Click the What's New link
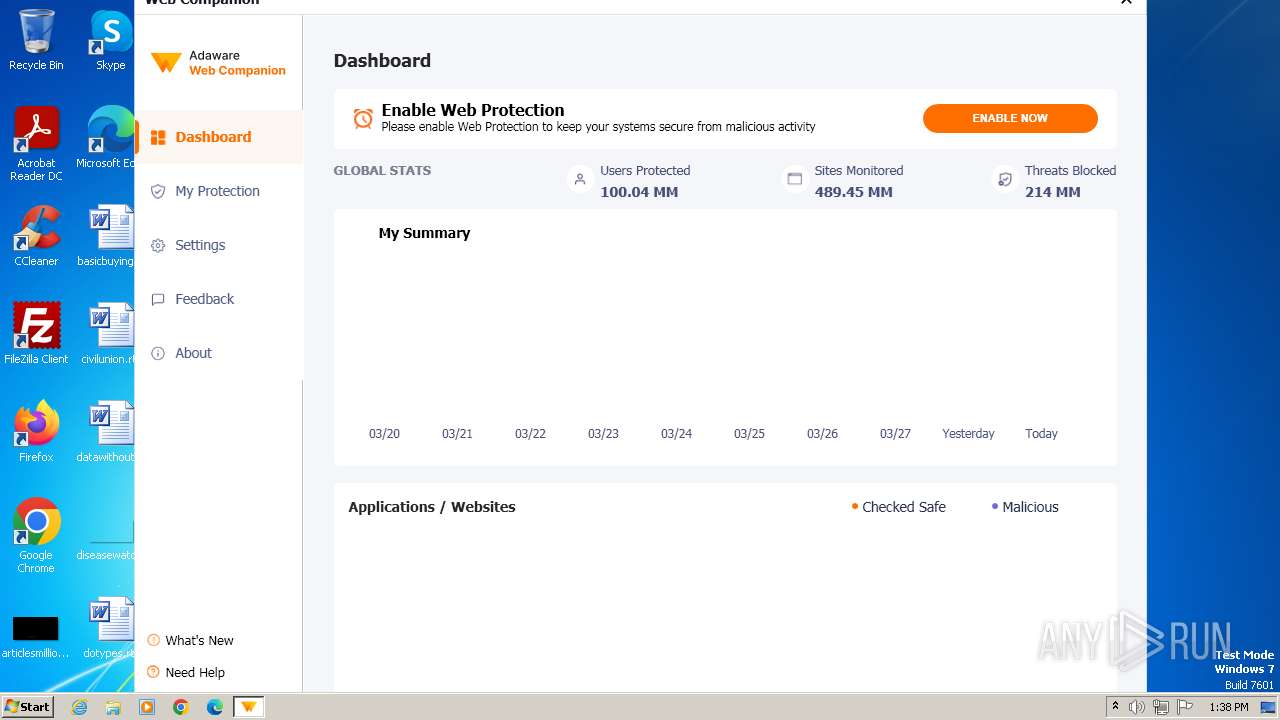 [x=199, y=640]
